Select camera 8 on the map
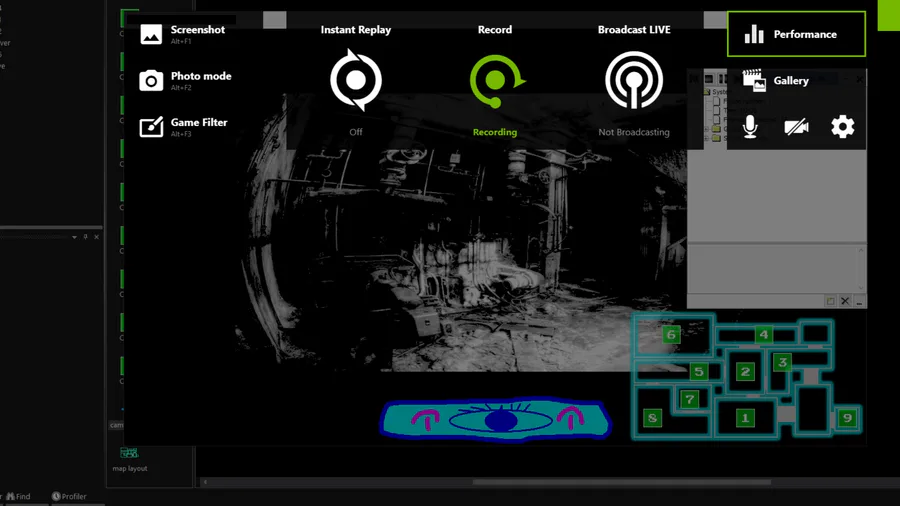This screenshot has height=506, width=900. 652,418
